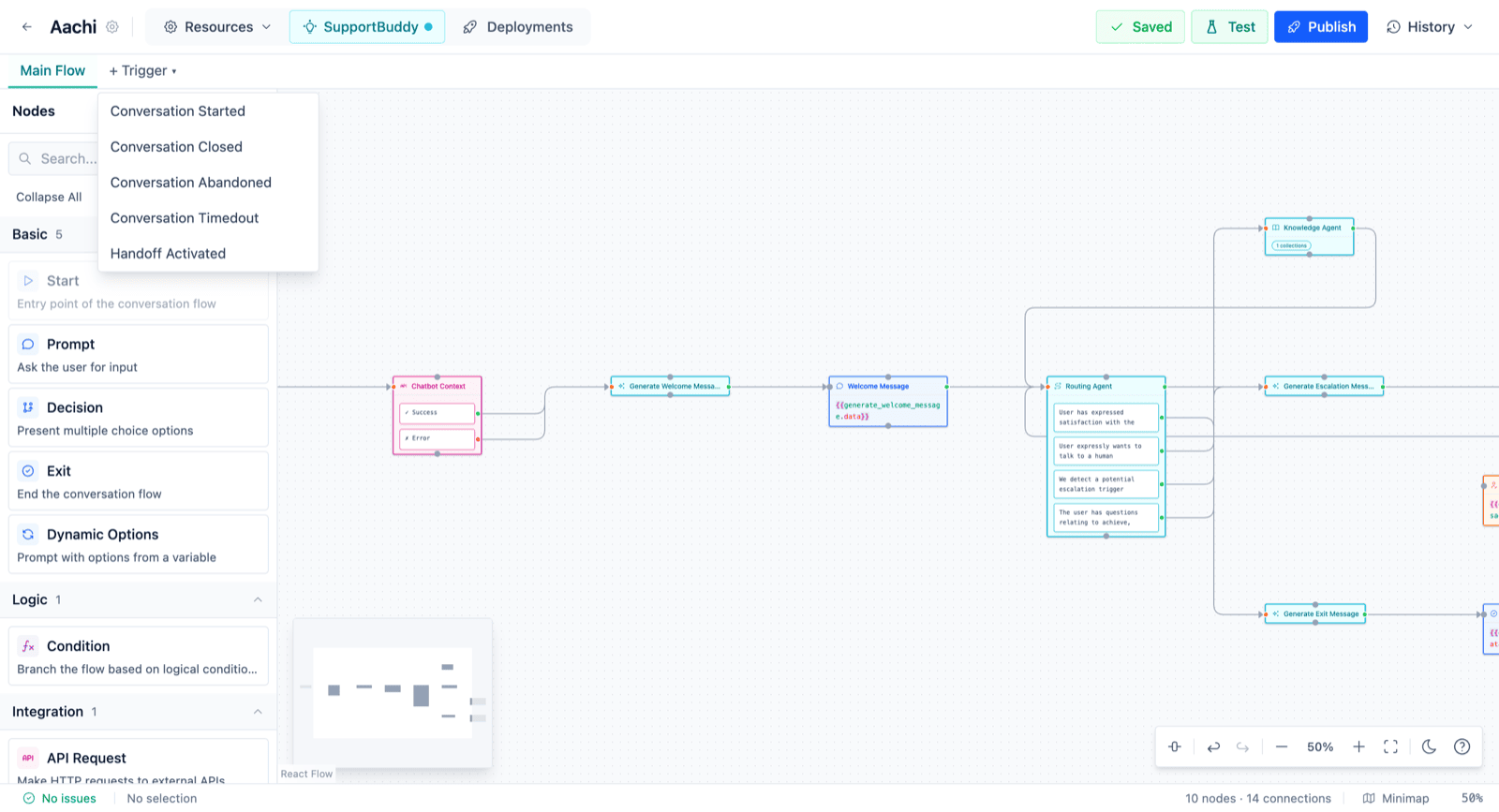
Task: Click the React Flow attribution link
Action: point(306,774)
